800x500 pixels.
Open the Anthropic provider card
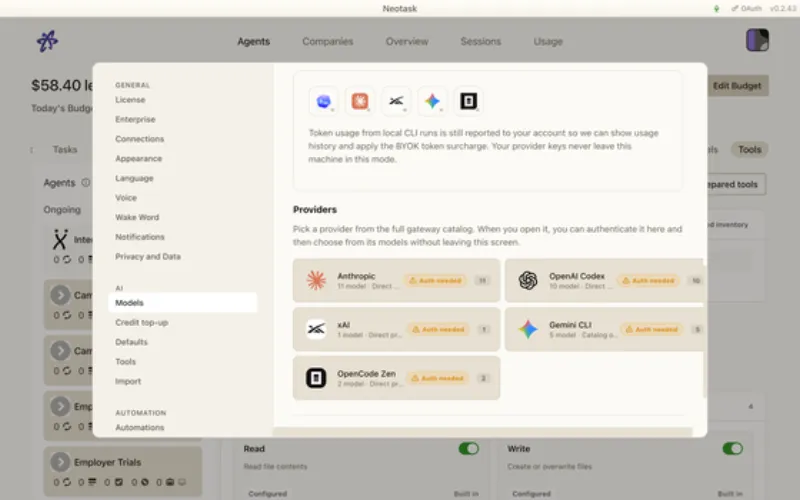click(x=396, y=280)
